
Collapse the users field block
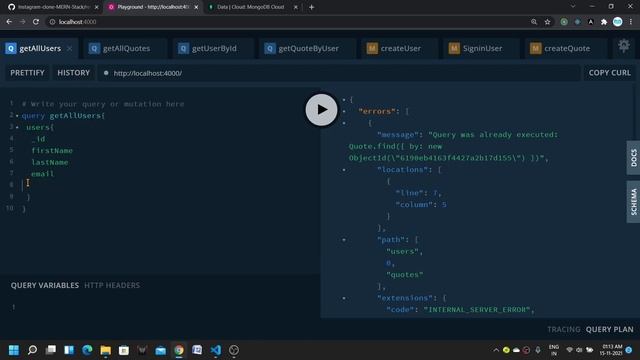coord(17,127)
